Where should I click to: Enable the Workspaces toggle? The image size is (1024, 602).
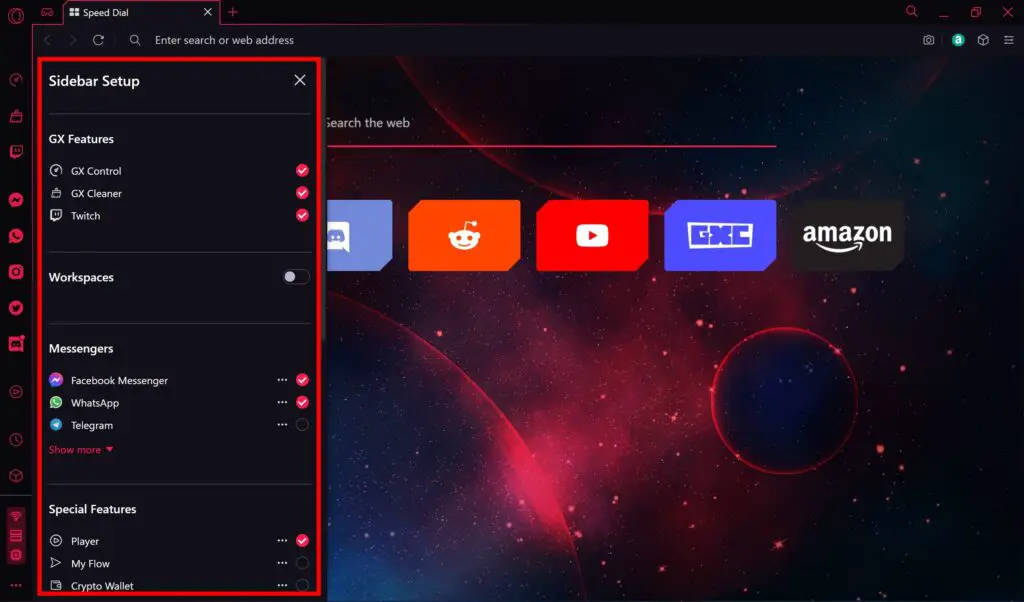pyautogui.click(x=296, y=277)
